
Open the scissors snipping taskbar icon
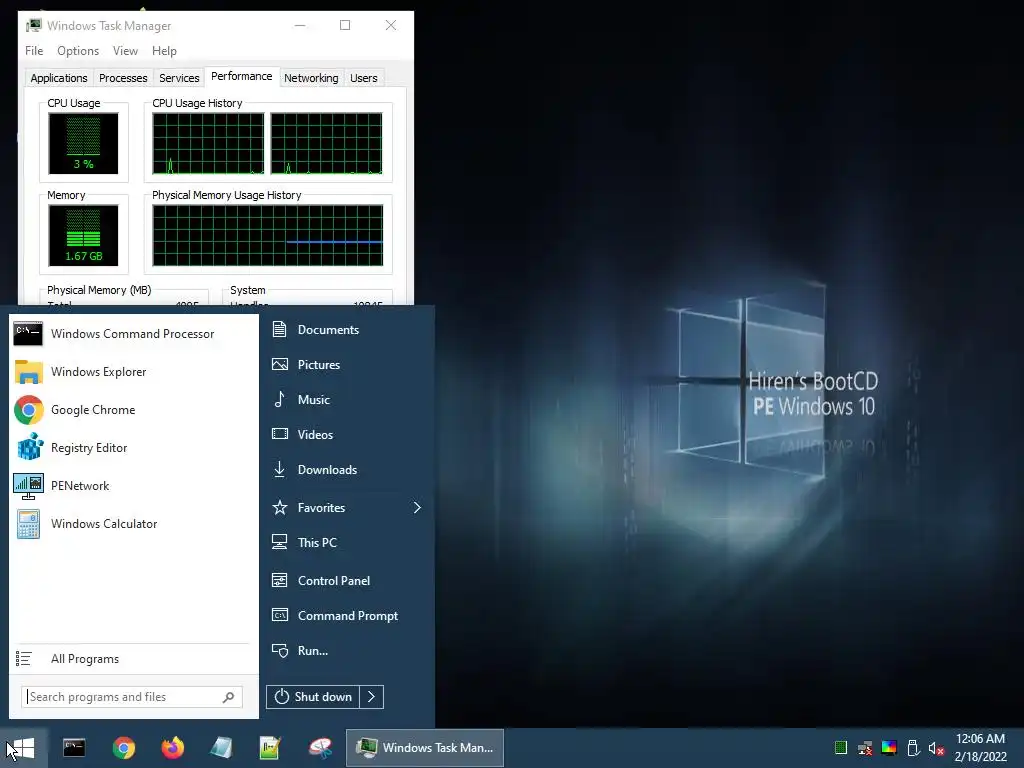click(320, 748)
